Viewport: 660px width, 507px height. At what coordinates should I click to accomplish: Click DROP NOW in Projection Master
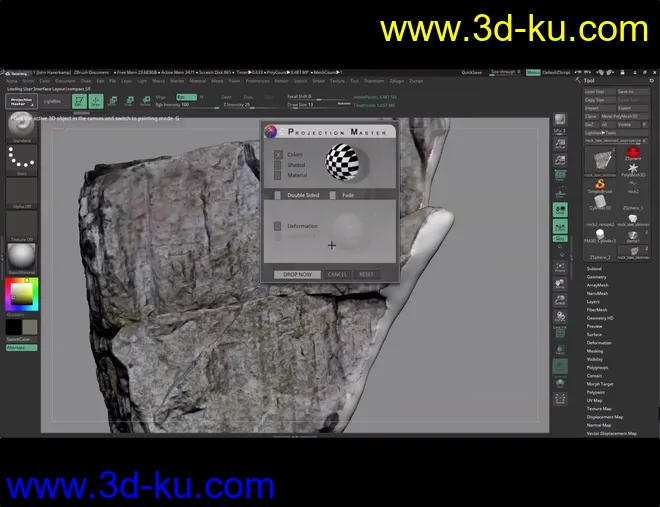pos(297,274)
